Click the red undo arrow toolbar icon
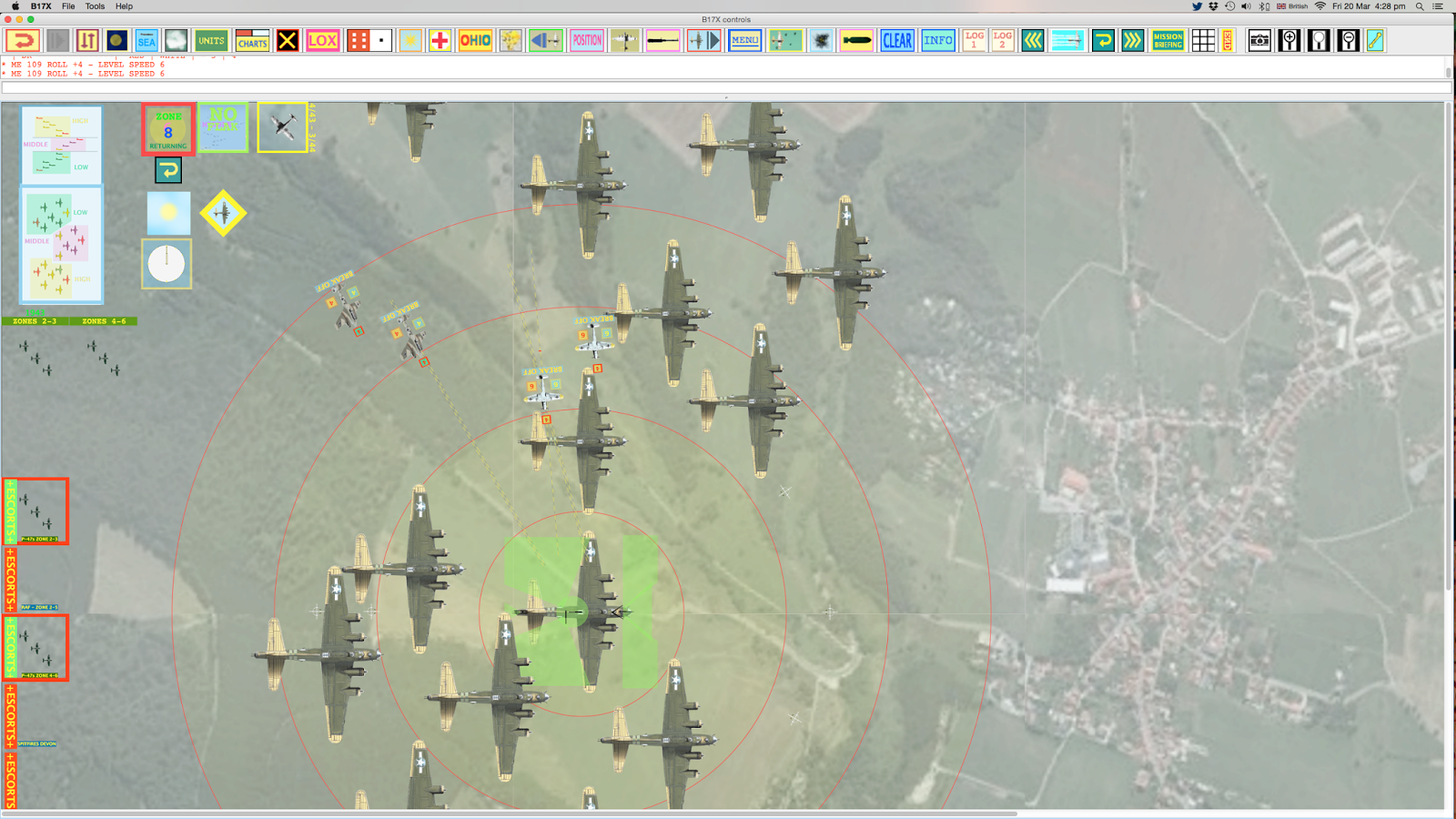 [23, 40]
